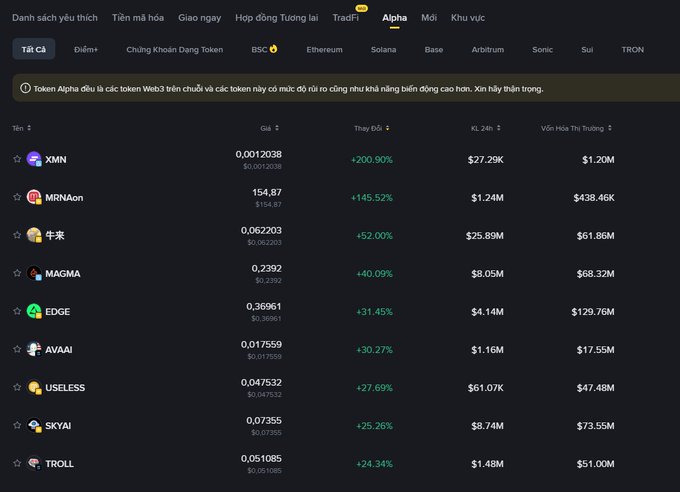Switch to Giao ngay tab
Viewport: 680px width, 492px height.
pyautogui.click(x=199, y=18)
